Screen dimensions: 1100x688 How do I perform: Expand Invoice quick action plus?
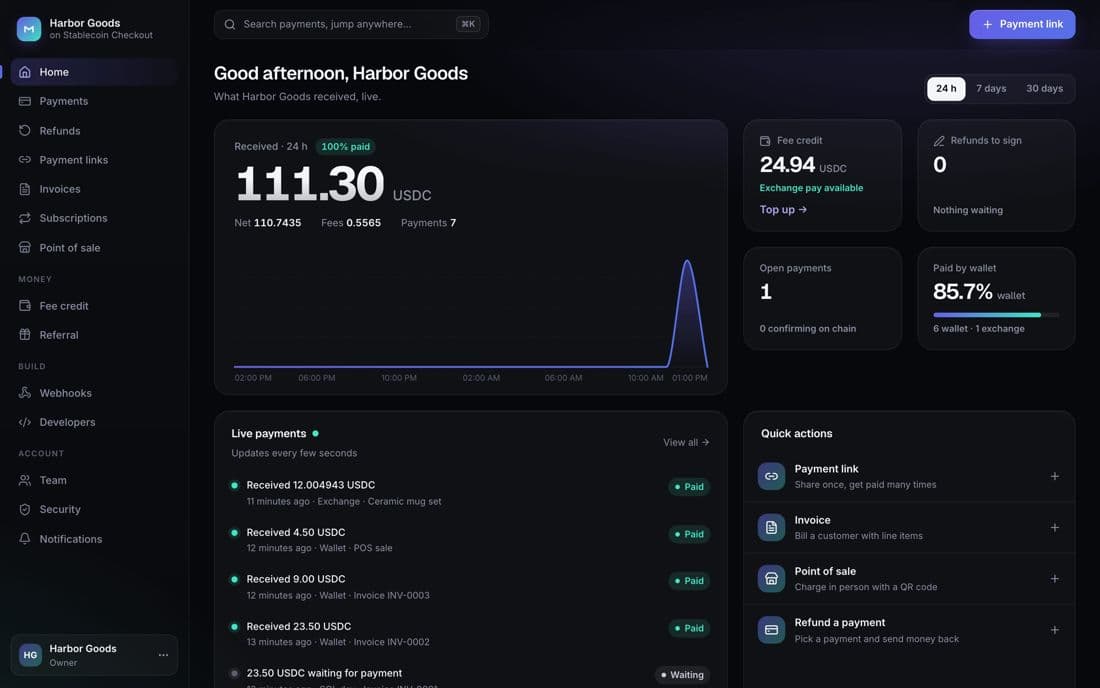[x=1054, y=527]
